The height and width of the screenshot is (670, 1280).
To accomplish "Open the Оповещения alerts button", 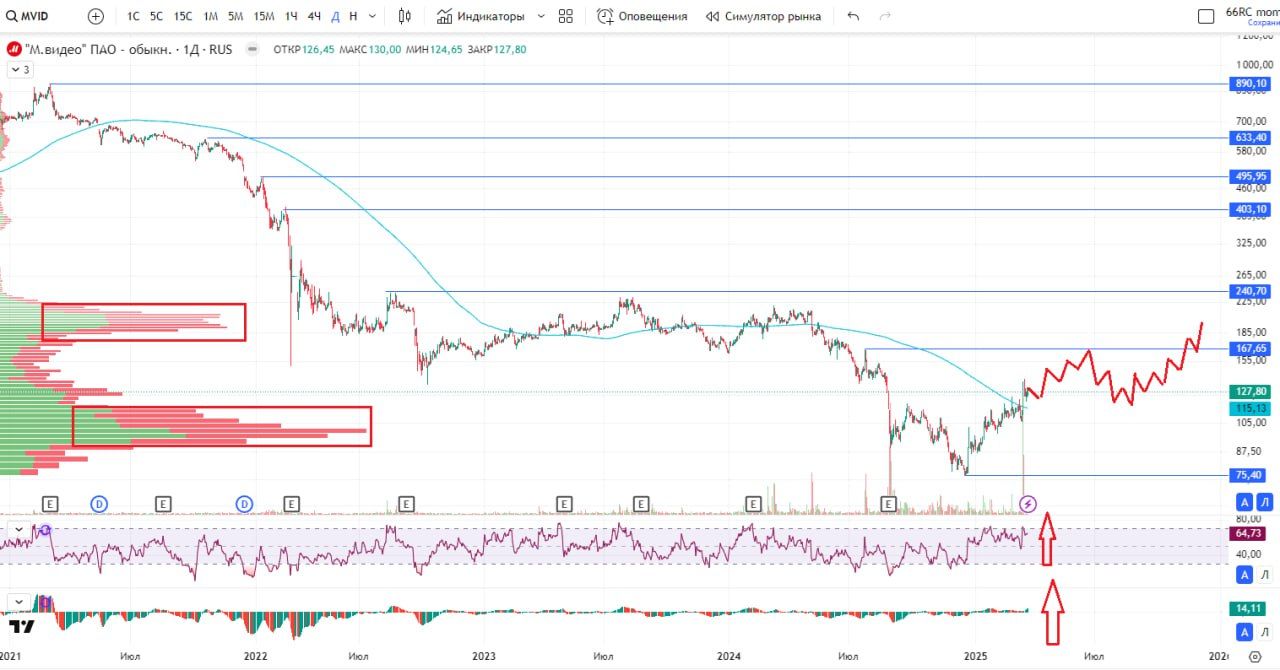I will coord(642,16).
